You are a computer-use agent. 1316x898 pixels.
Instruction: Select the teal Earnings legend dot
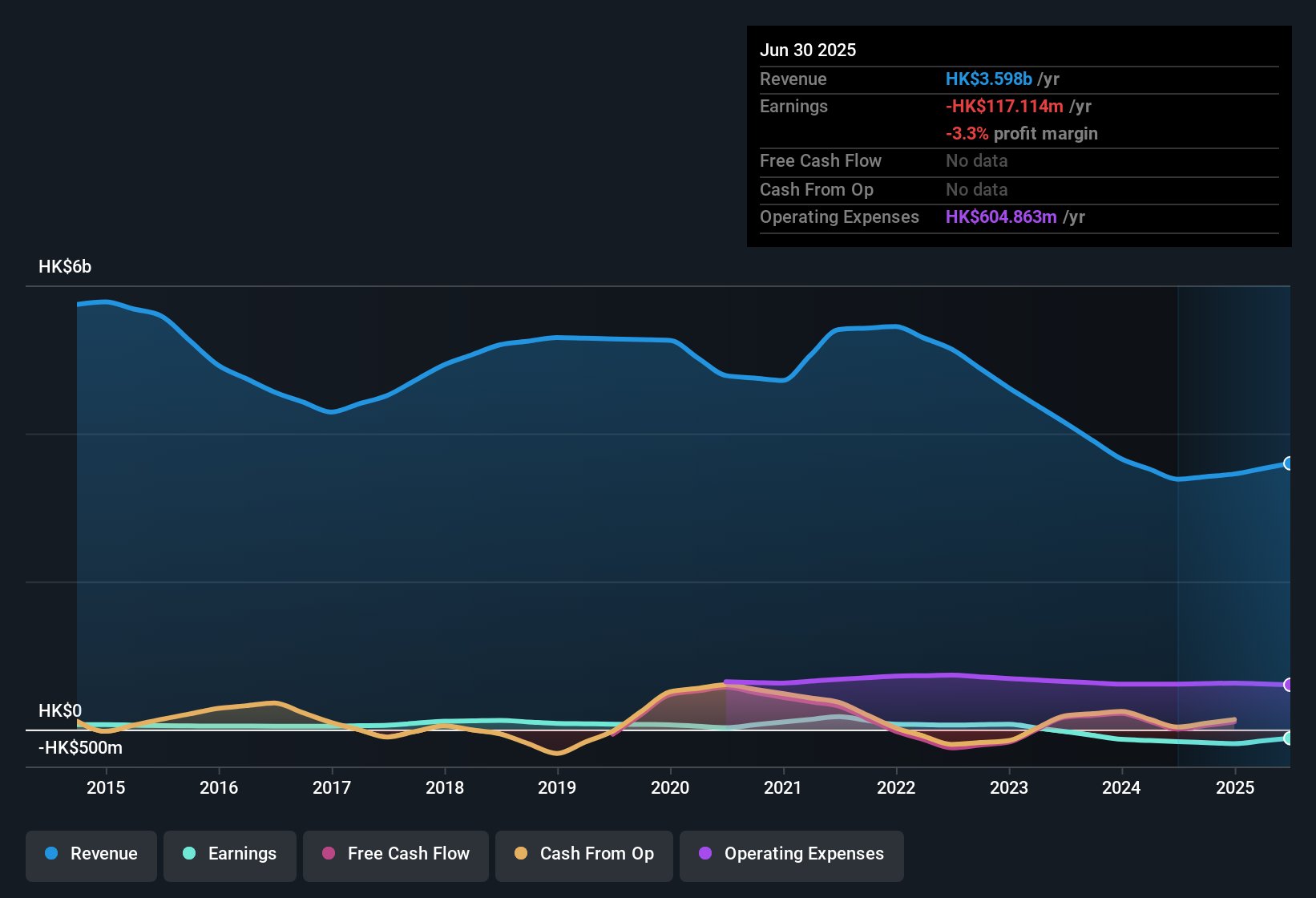(x=190, y=854)
